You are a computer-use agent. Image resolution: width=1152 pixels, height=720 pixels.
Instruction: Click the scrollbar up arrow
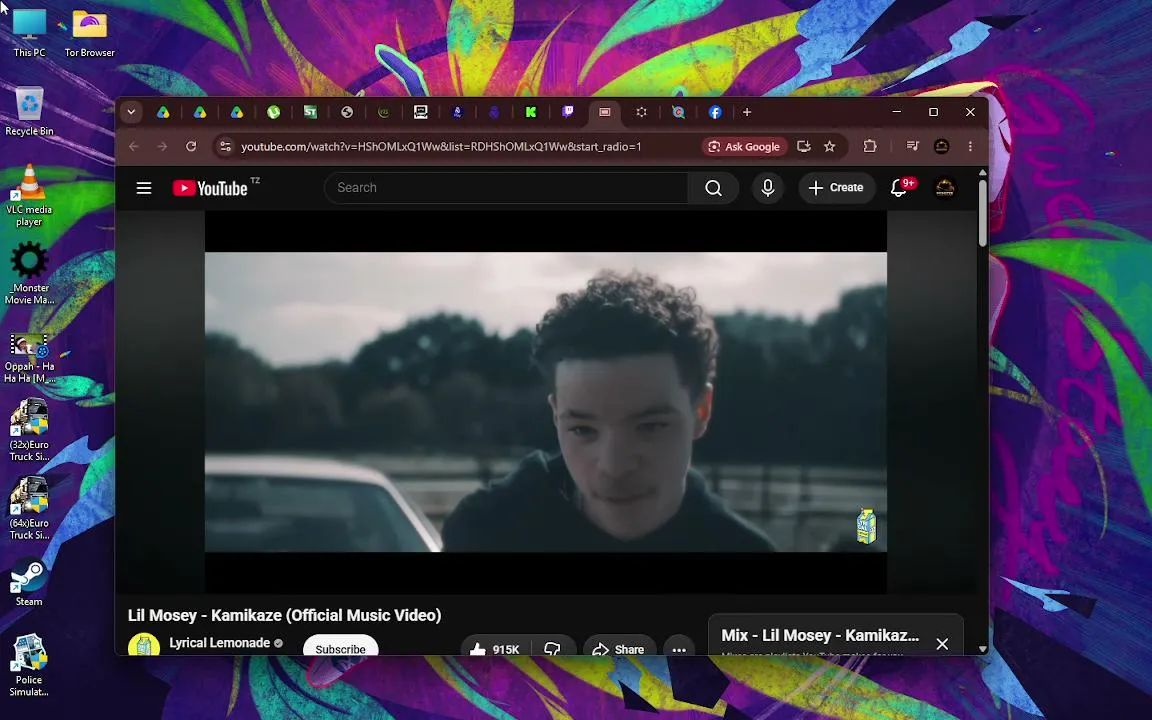click(982, 173)
